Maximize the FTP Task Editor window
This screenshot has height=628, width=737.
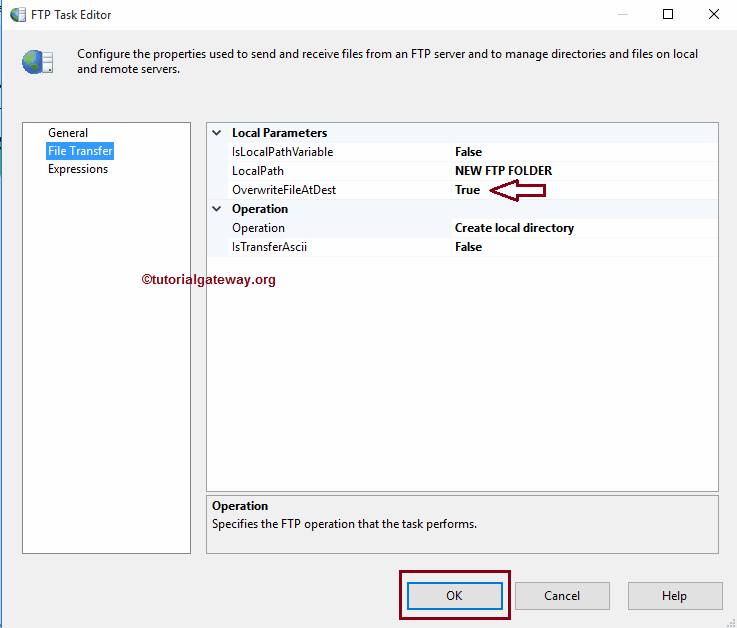pyautogui.click(x=667, y=15)
